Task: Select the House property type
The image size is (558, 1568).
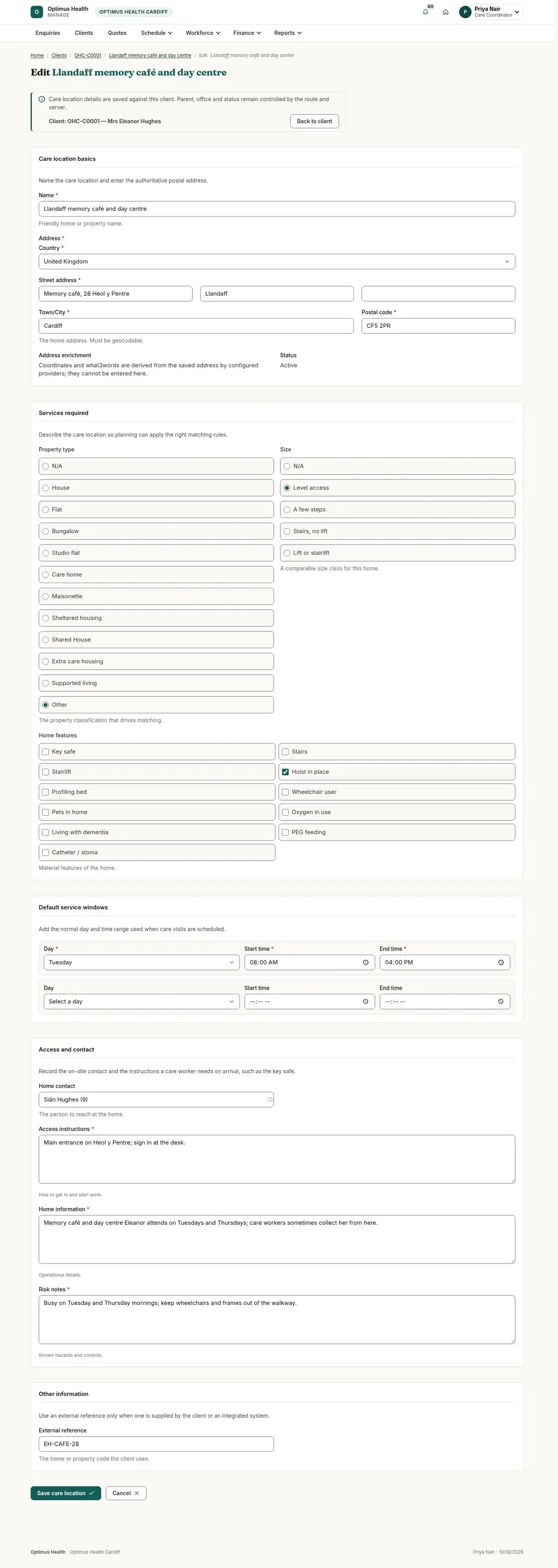Action: [156, 488]
